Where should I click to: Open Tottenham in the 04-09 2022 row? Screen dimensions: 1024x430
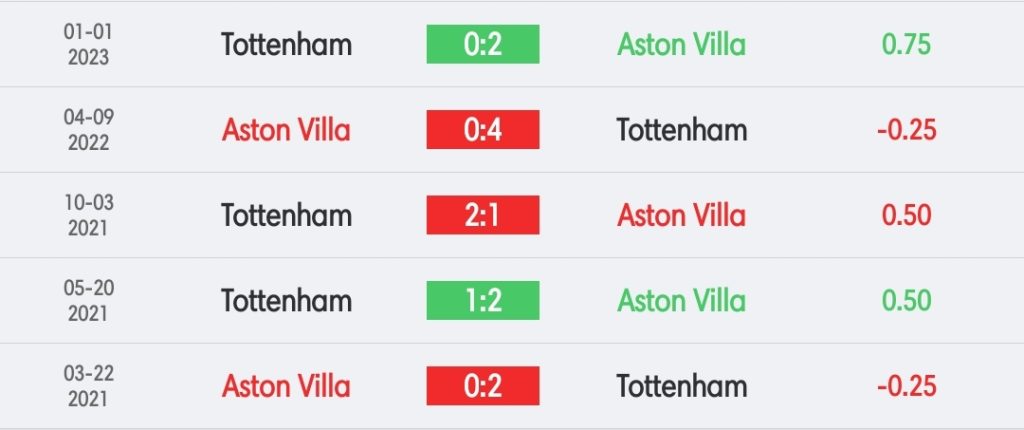[x=681, y=130]
